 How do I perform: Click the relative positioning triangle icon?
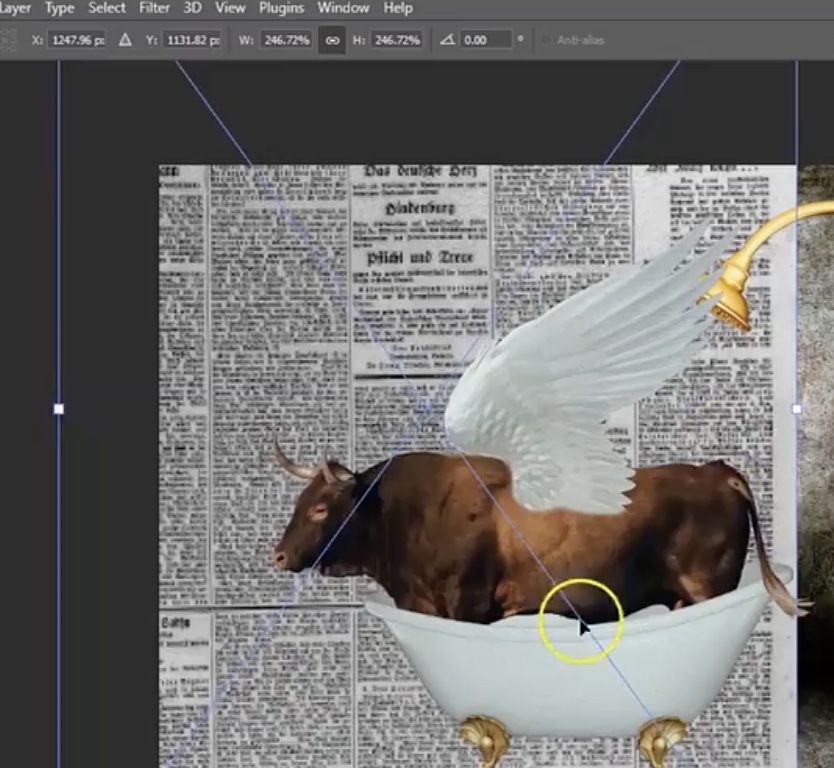point(125,40)
